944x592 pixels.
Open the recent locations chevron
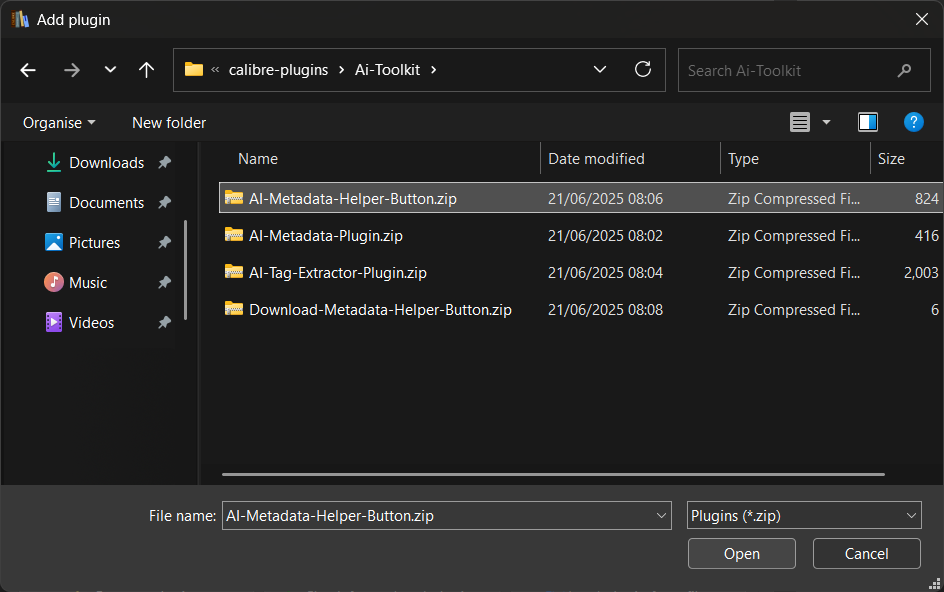click(110, 69)
